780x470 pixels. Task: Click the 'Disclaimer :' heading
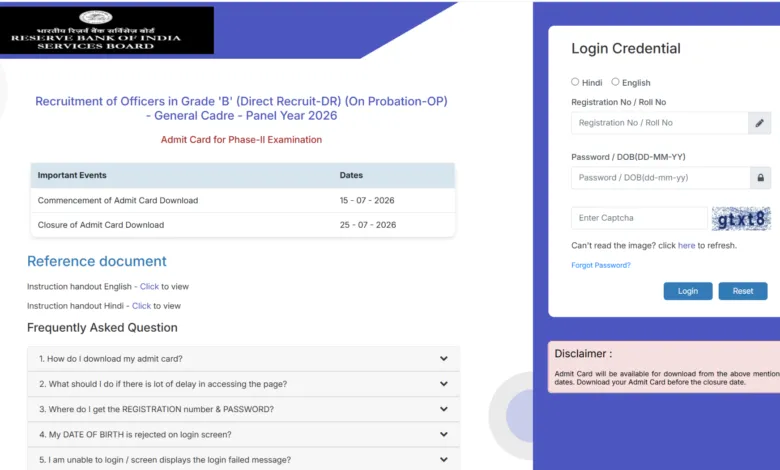(583, 354)
